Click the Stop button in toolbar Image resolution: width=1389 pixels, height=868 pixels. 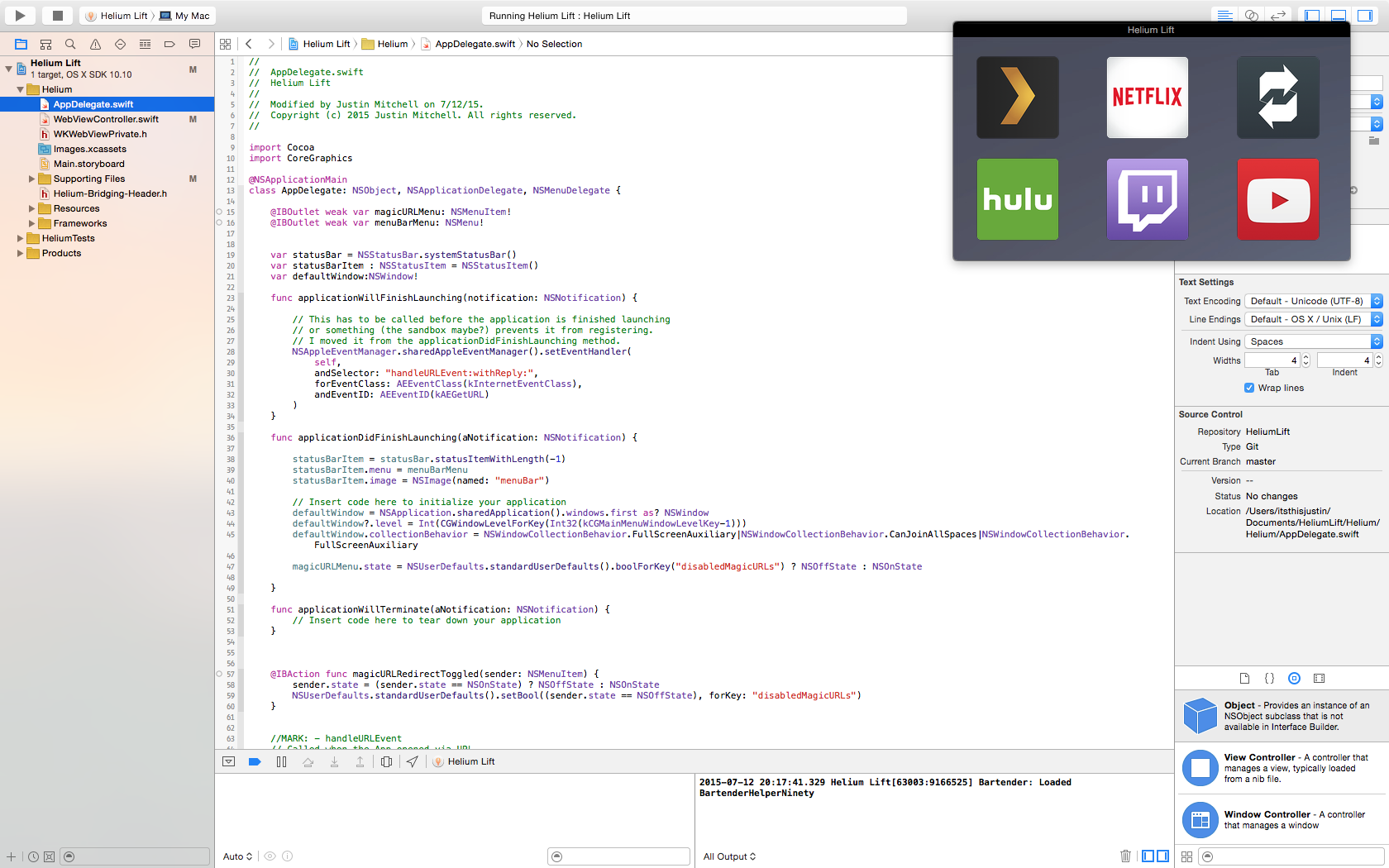click(x=57, y=15)
